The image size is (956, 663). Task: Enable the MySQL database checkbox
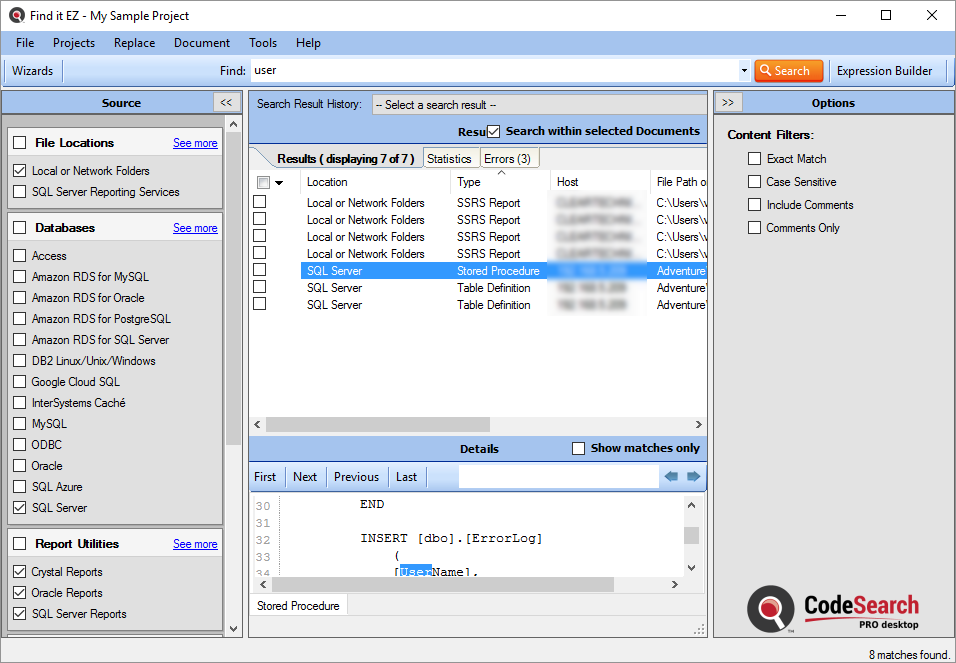[20, 423]
